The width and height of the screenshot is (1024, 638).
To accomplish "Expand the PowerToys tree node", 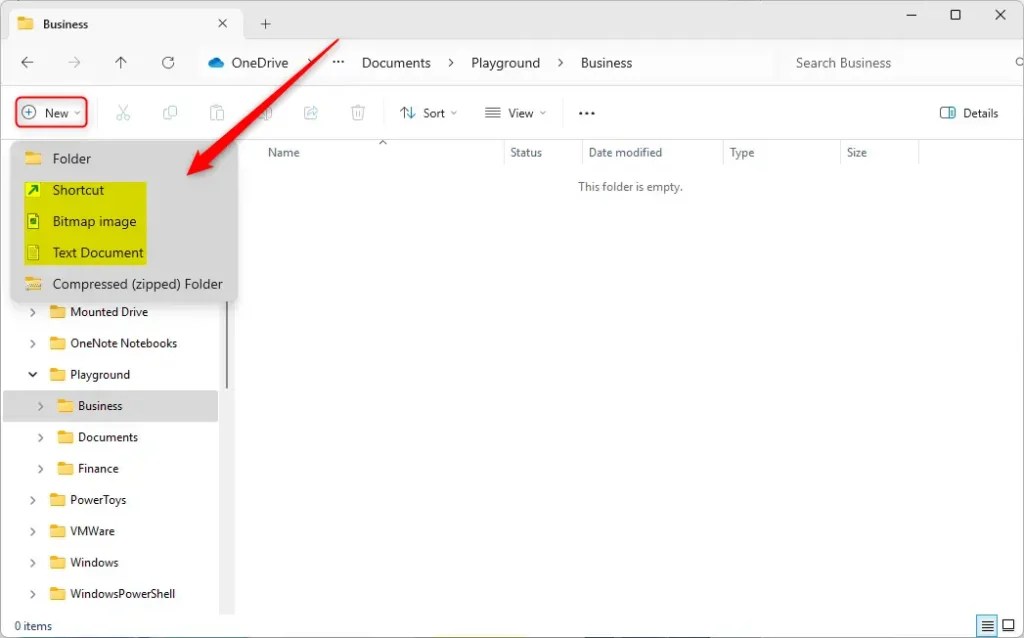I will pos(33,500).
